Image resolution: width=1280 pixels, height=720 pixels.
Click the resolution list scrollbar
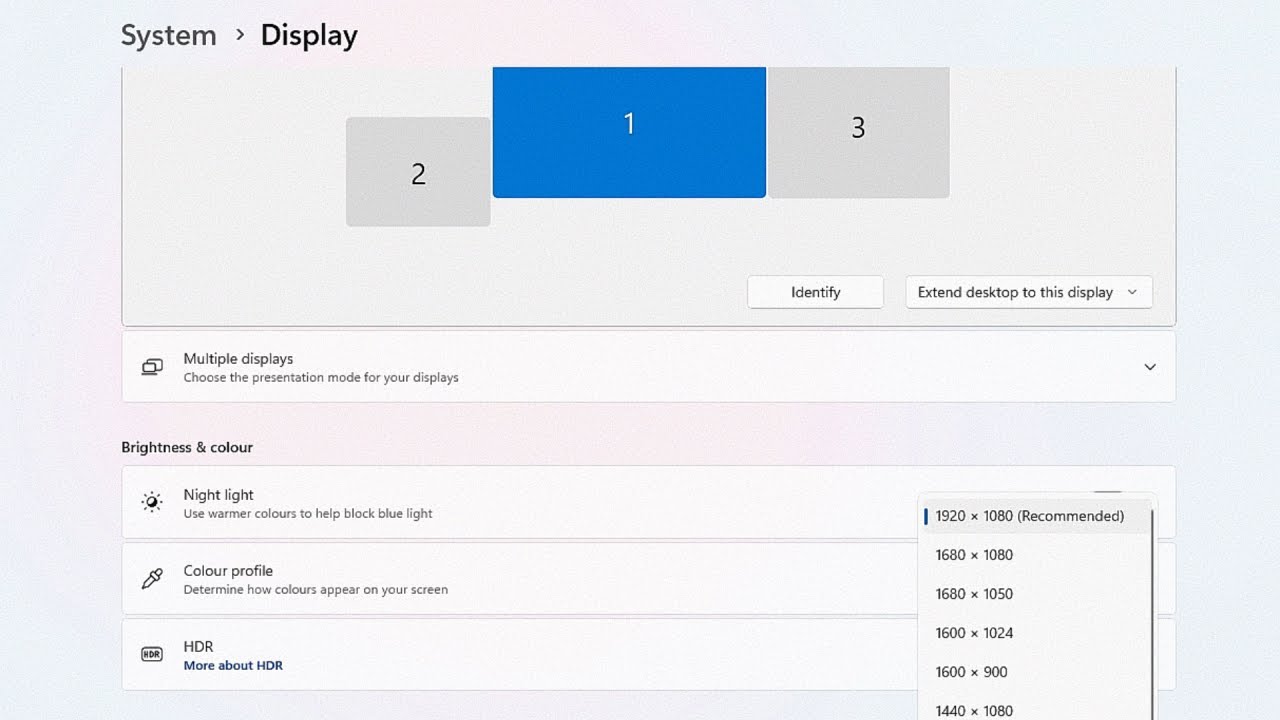pyautogui.click(x=1153, y=614)
